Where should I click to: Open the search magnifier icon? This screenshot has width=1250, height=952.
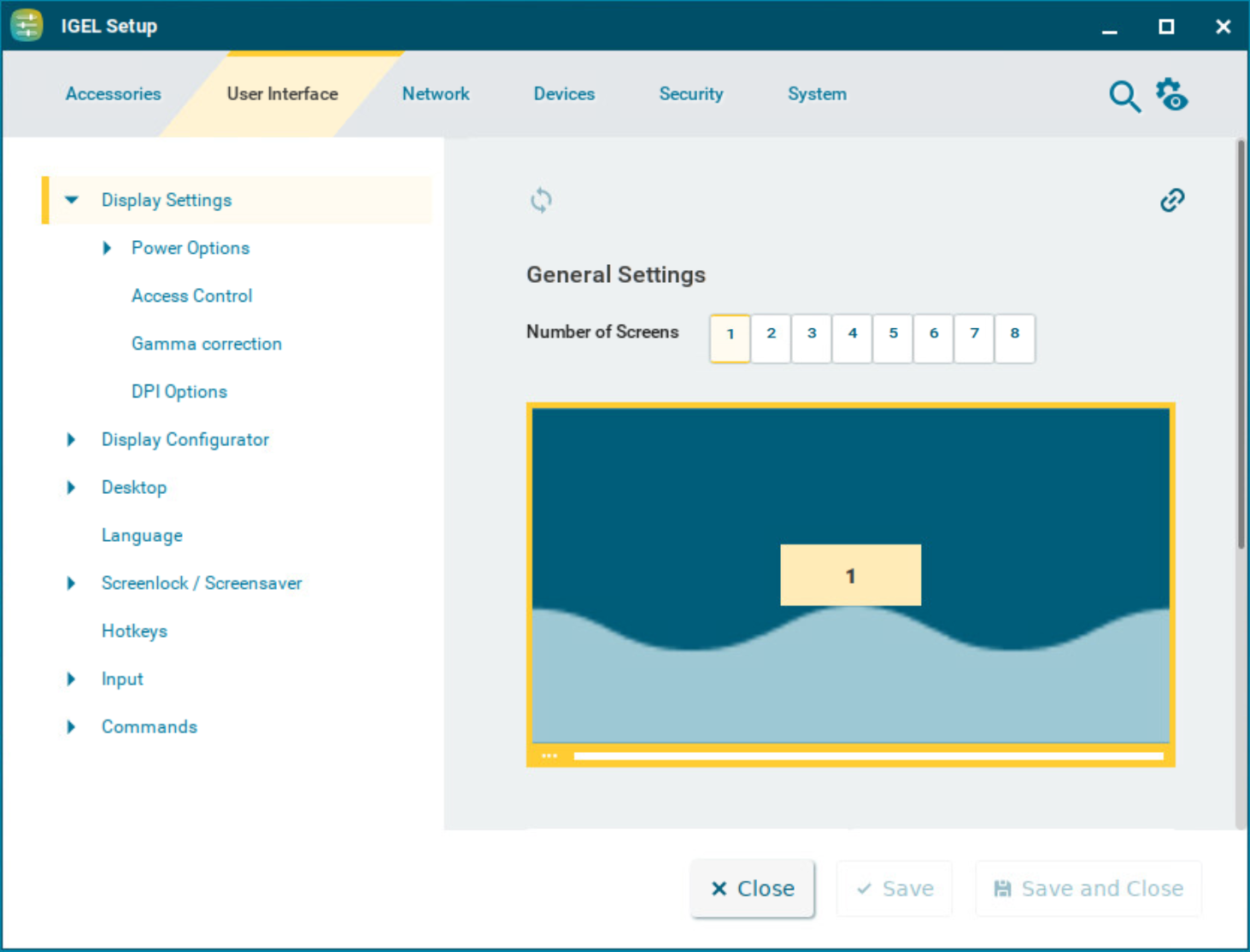coord(1124,96)
